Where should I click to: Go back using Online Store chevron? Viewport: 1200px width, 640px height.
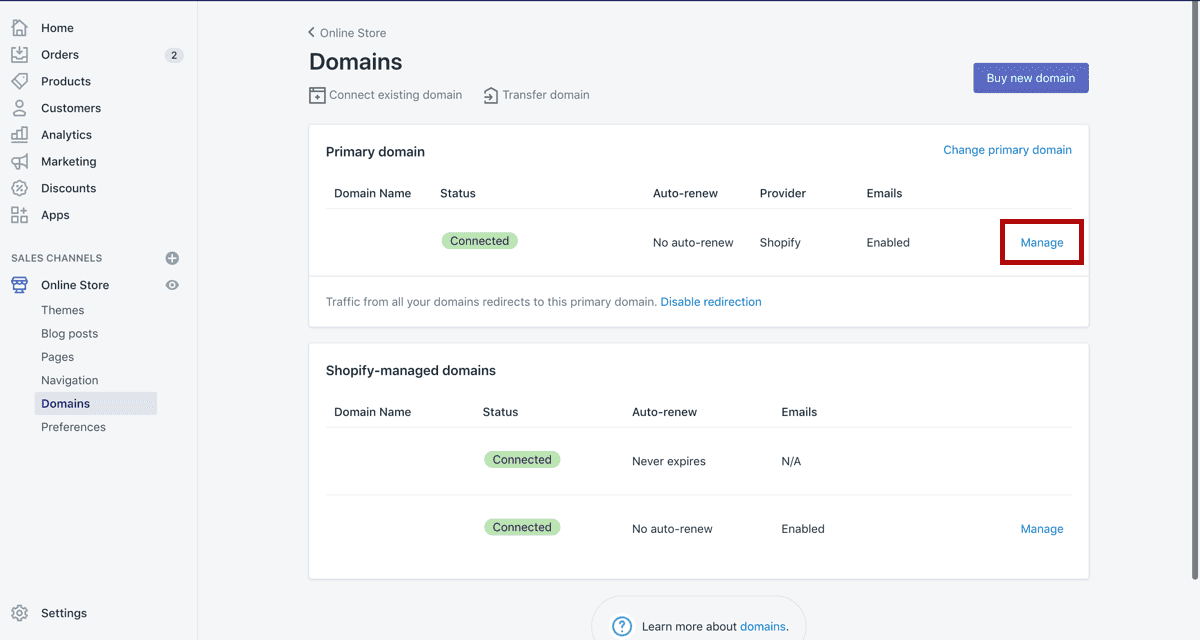click(x=312, y=33)
